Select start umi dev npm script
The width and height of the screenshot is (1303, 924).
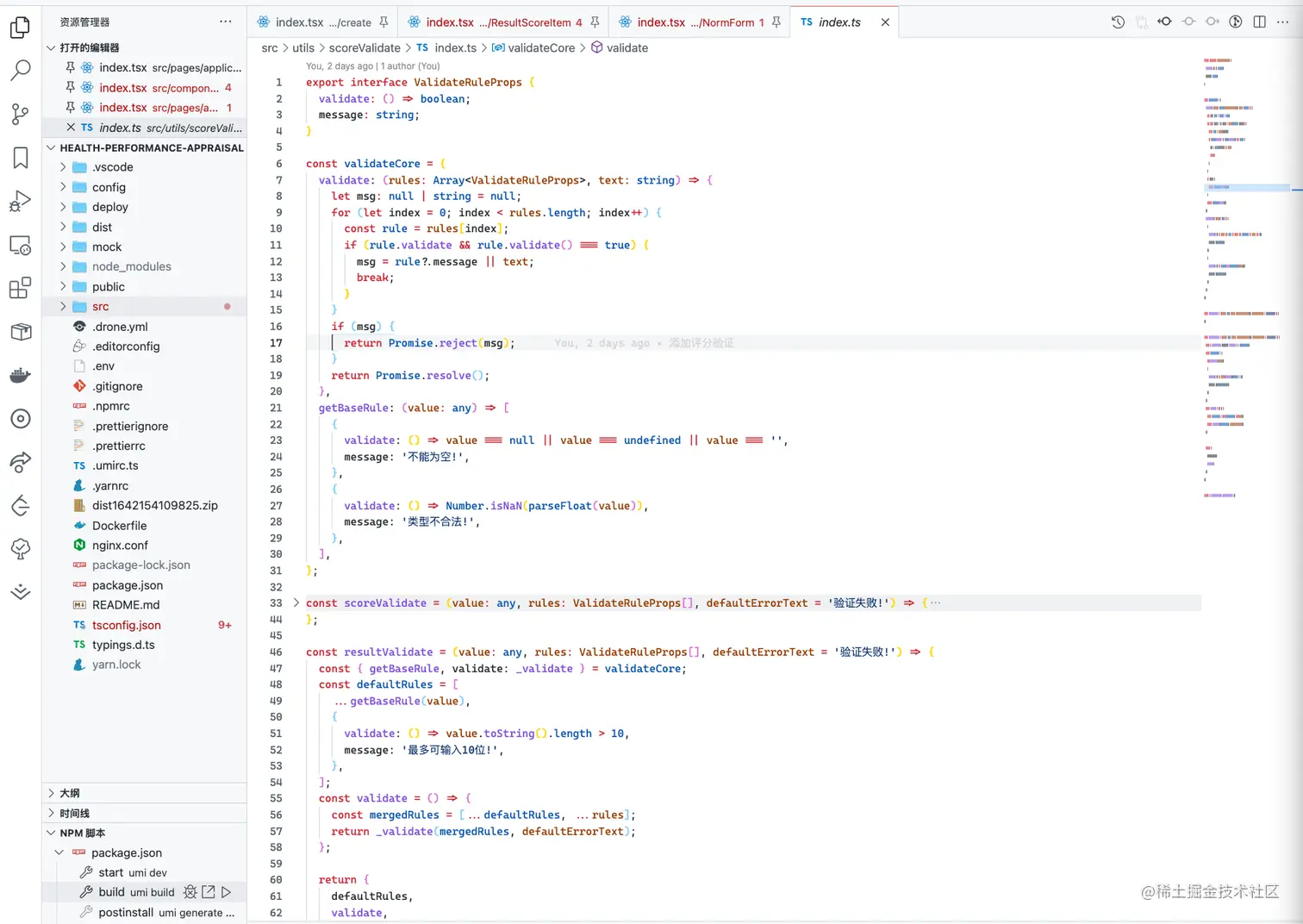click(144, 872)
